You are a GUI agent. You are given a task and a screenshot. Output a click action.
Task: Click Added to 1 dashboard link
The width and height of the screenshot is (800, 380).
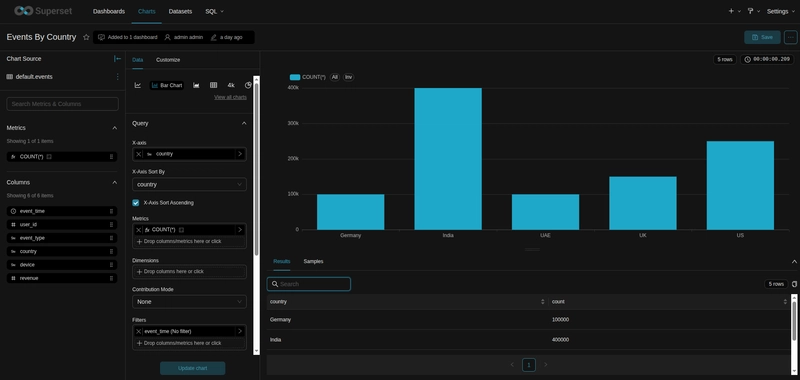(128, 37)
